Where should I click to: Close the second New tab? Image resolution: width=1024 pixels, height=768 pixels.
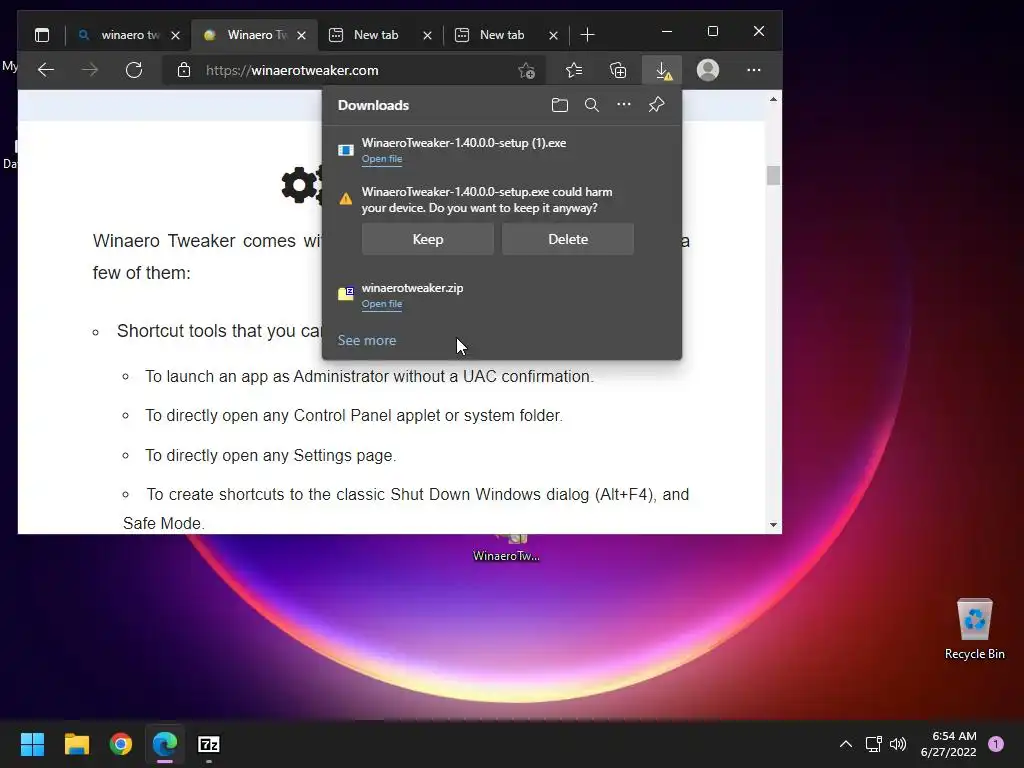553,35
